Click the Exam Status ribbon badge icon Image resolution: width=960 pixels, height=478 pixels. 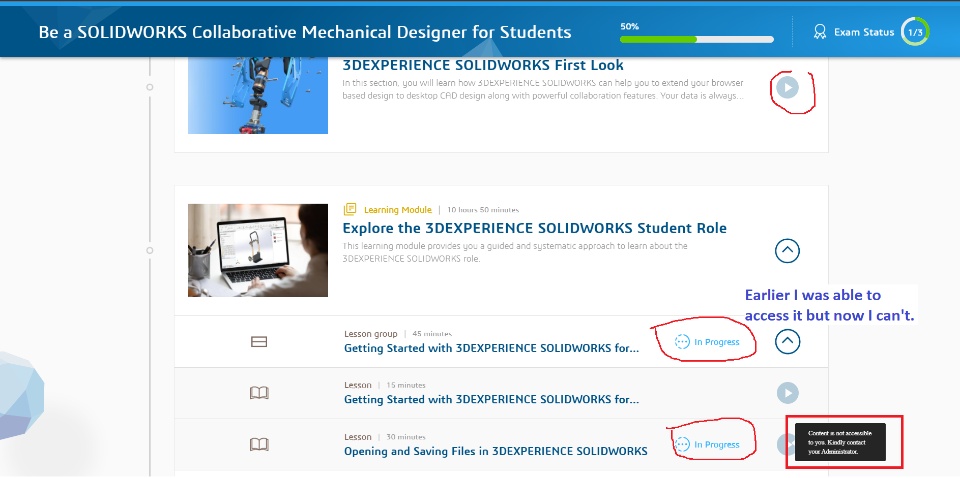[823, 32]
